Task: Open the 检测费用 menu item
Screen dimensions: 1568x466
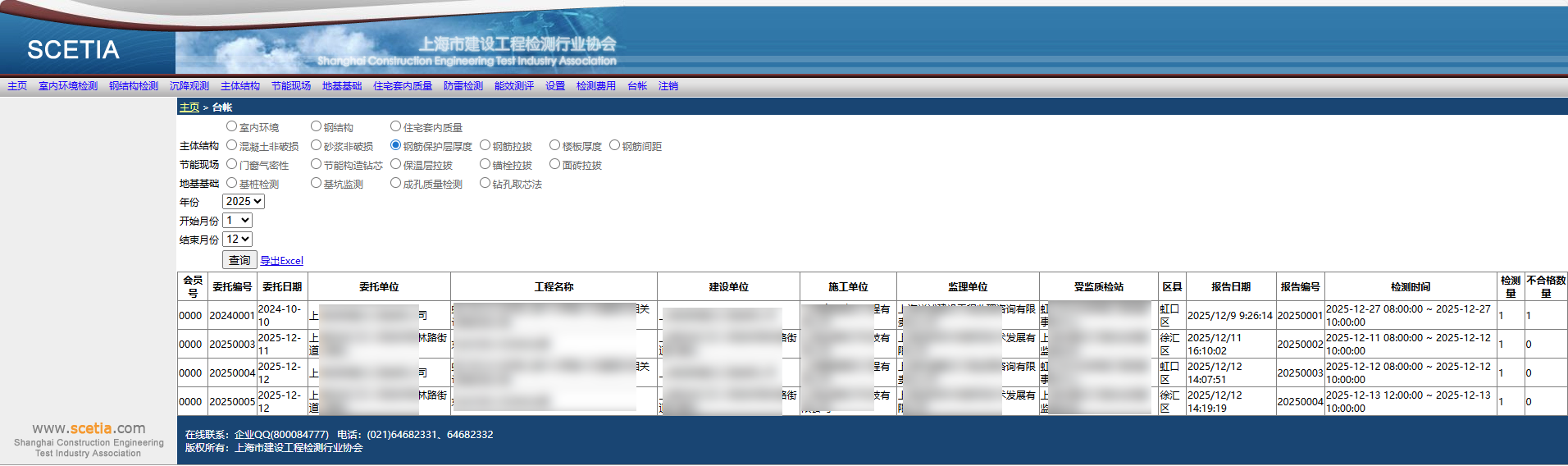Action: [x=596, y=86]
